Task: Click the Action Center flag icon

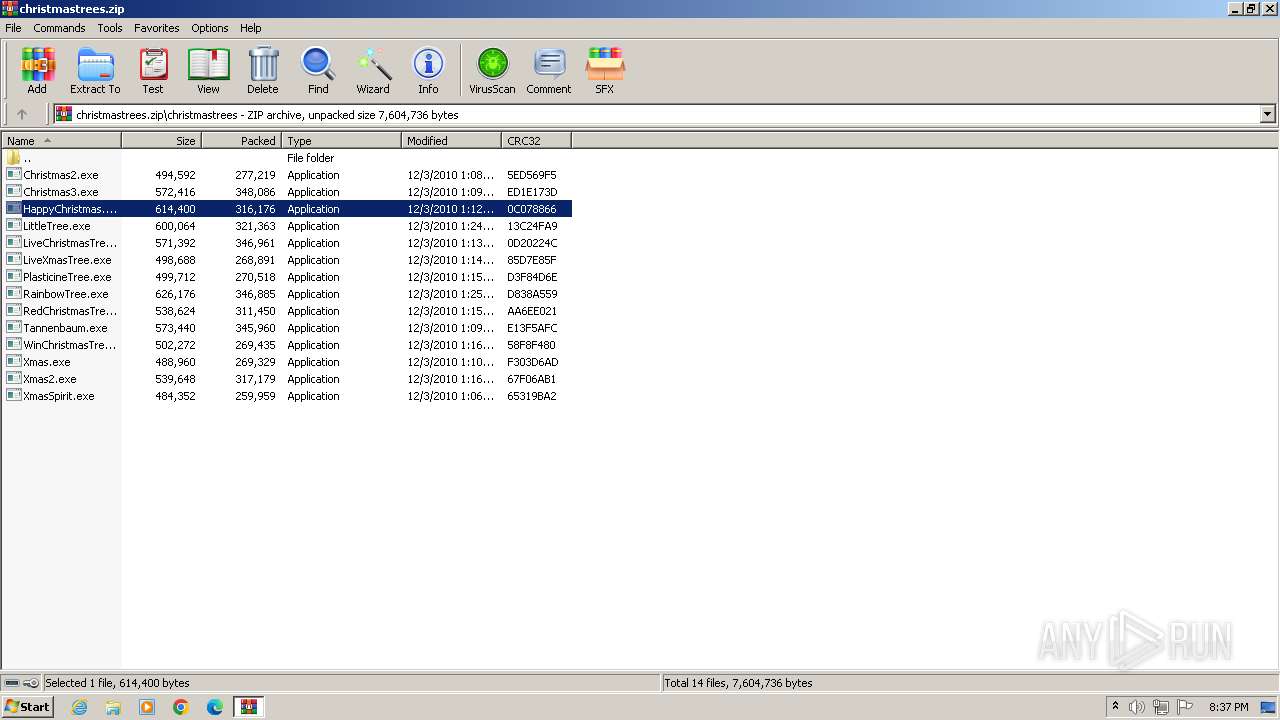Action: pos(1185,707)
